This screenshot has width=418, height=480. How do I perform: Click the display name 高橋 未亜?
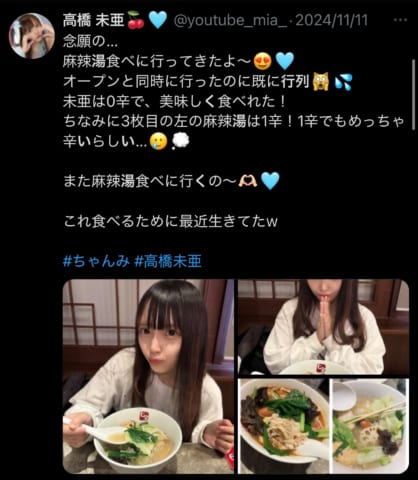[x=93, y=20]
